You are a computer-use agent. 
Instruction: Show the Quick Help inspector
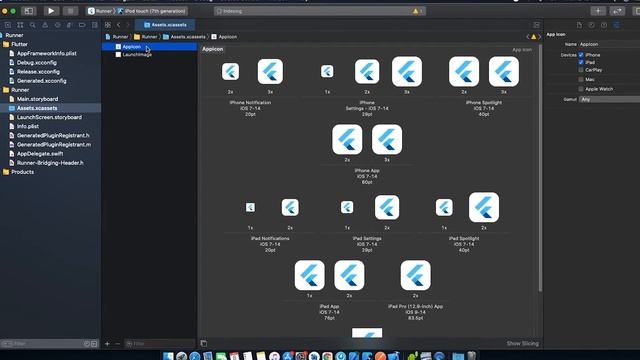coord(604,25)
